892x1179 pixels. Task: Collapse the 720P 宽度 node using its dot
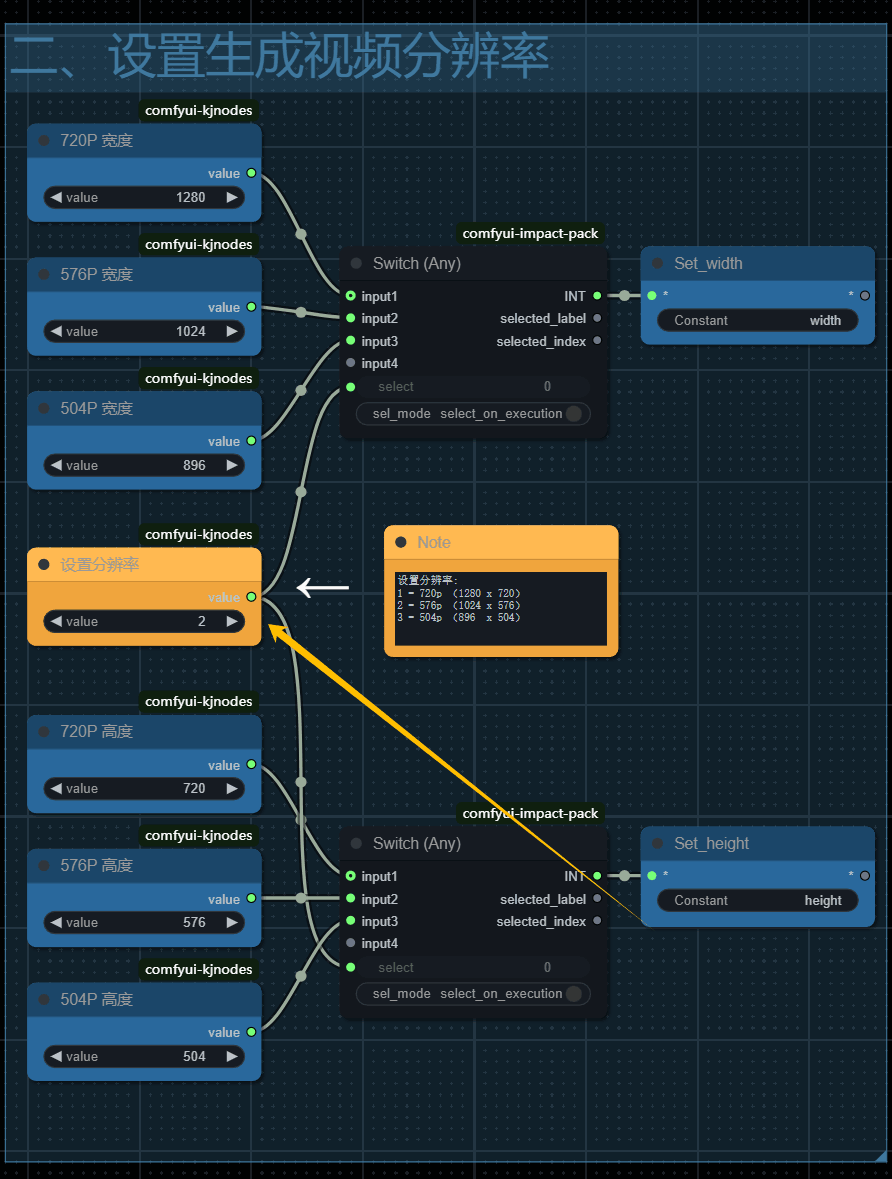coord(44,141)
